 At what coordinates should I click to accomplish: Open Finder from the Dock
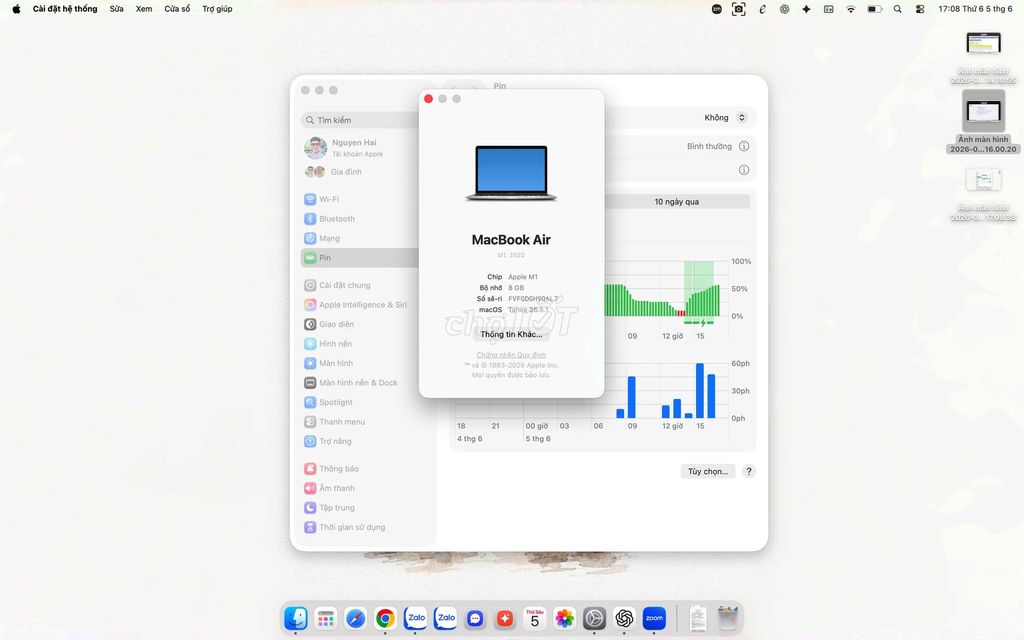pyautogui.click(x=296, y=618)
